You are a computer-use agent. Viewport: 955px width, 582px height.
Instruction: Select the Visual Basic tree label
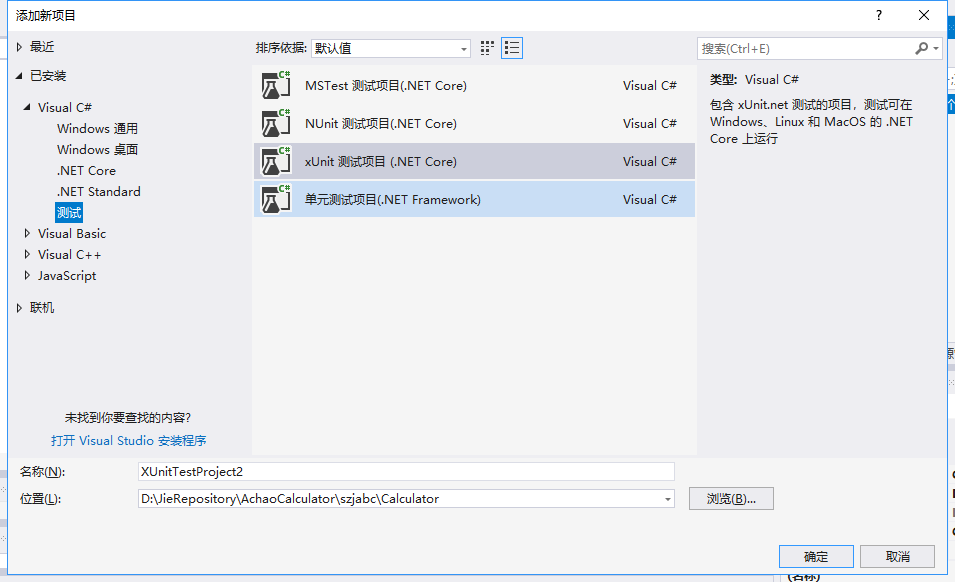point(72,233)
